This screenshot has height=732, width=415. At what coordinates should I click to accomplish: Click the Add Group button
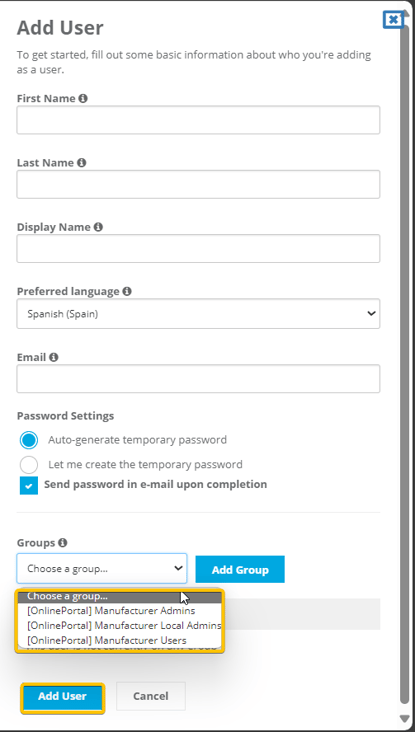(x=240, y=570)
